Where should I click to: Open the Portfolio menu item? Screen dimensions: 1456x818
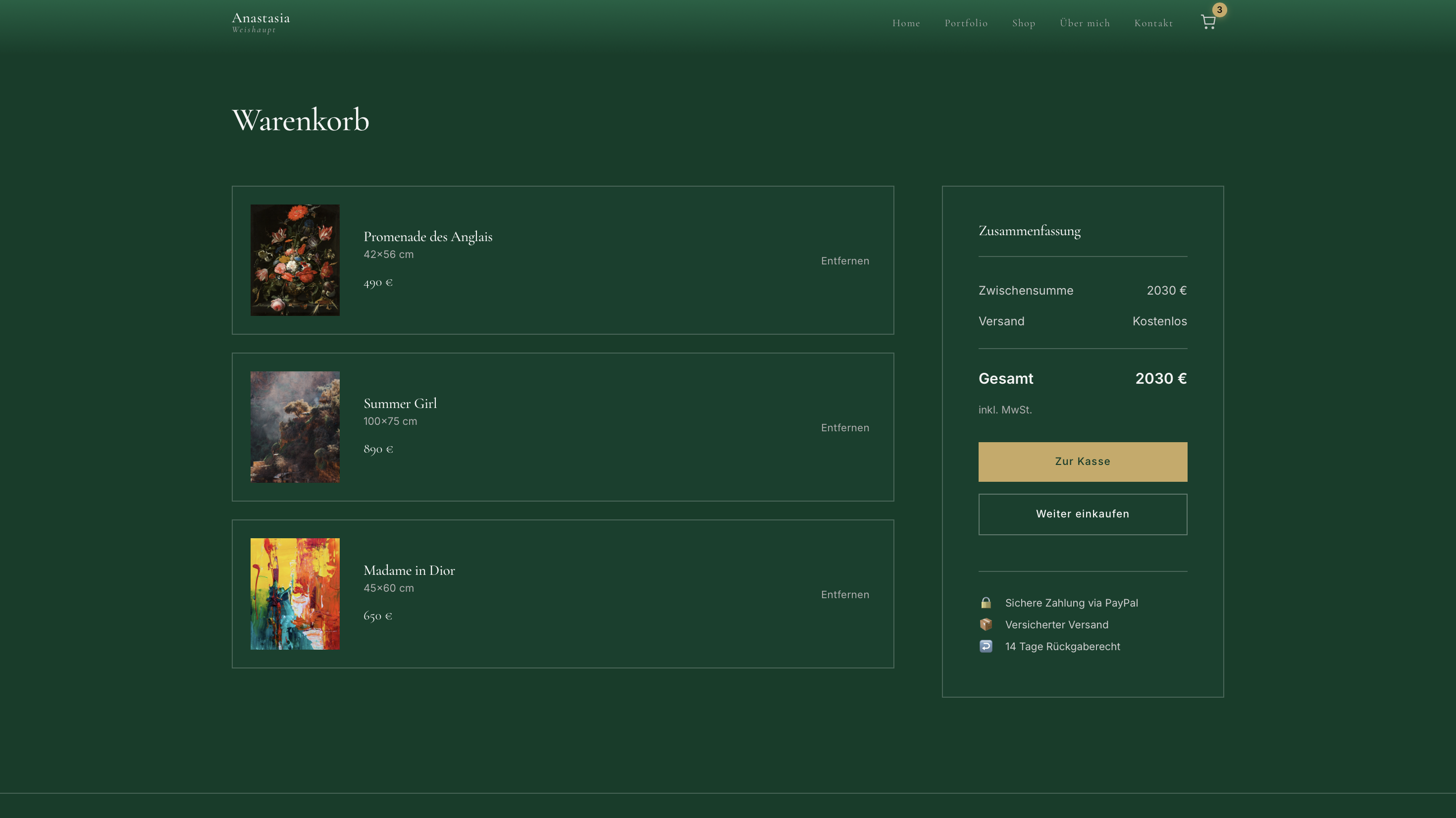[965, 23]
